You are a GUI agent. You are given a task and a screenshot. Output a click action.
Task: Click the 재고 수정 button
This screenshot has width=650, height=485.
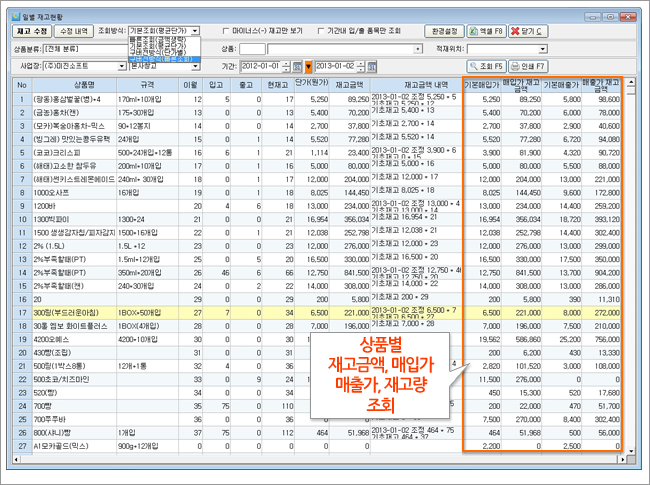point(32,31)
